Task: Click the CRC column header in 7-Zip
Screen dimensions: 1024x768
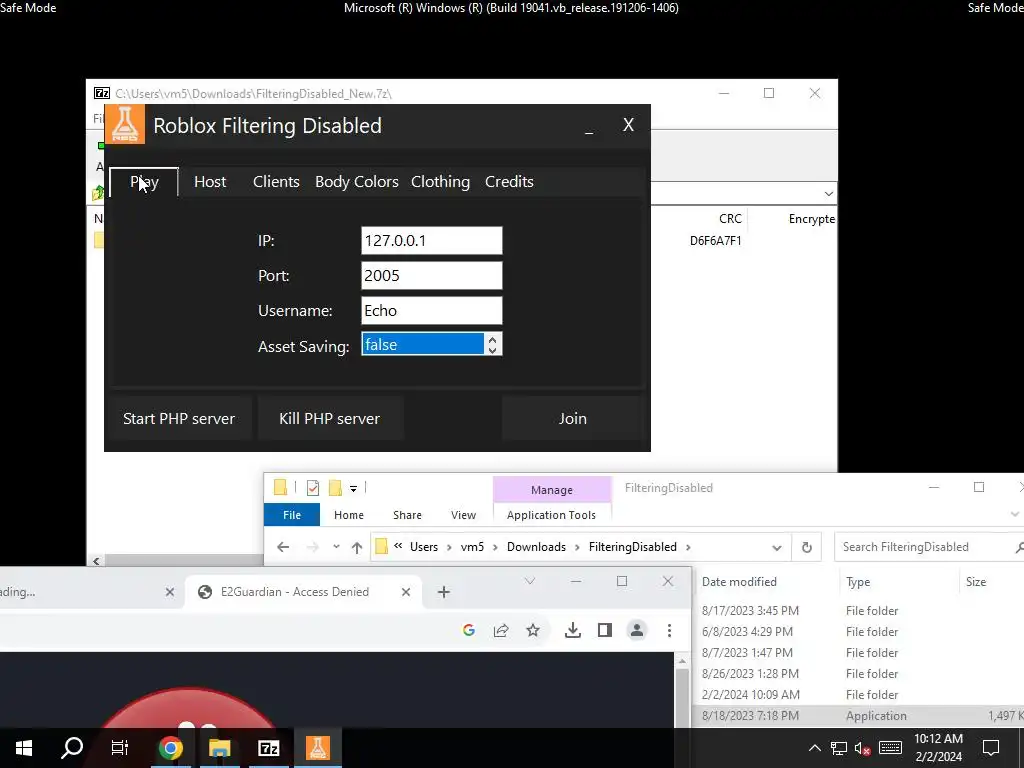Action: tap(729, 219)
